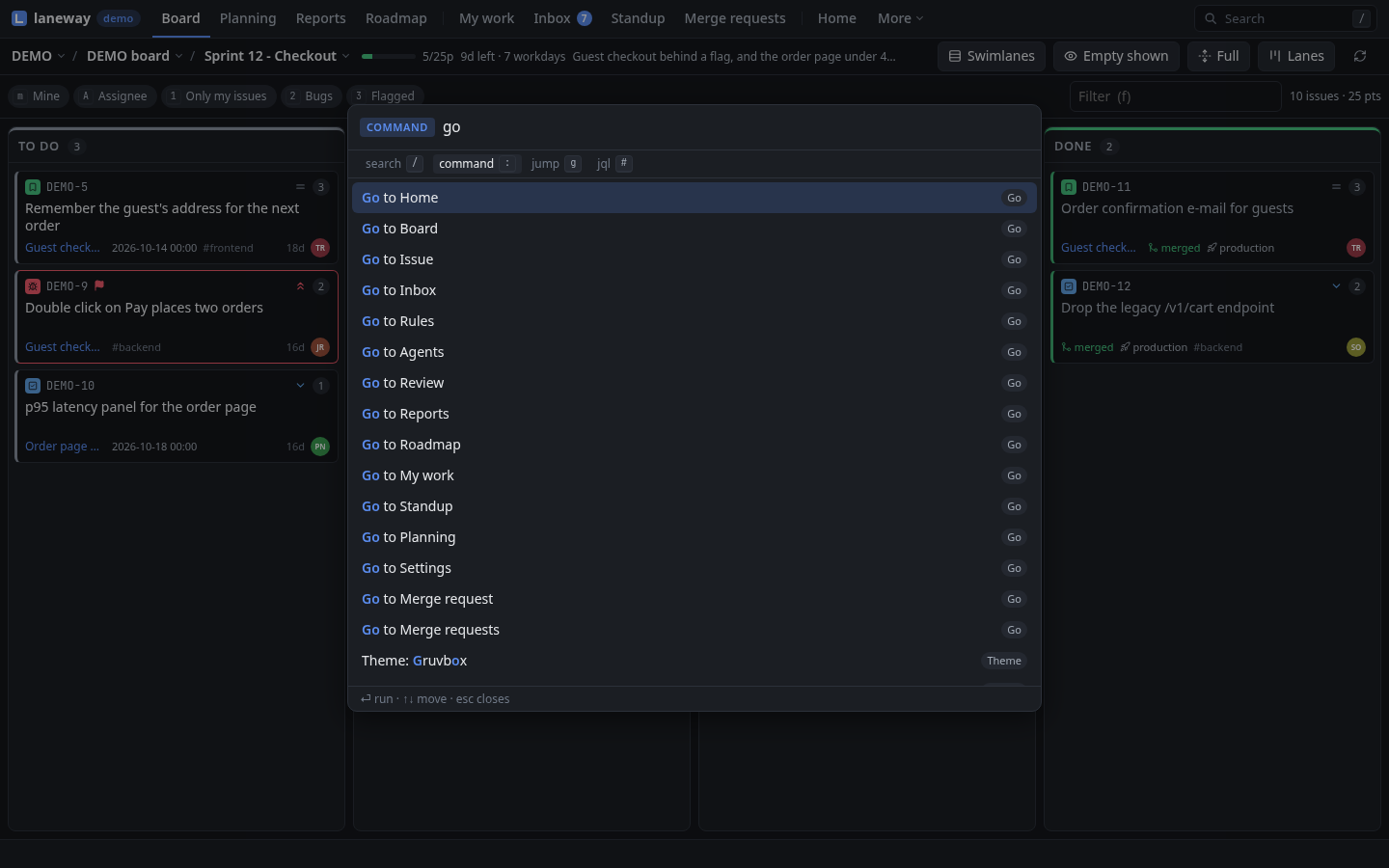Click the unread count badge on Inbox
This screenshot has width=1389, height=868.
585,18
